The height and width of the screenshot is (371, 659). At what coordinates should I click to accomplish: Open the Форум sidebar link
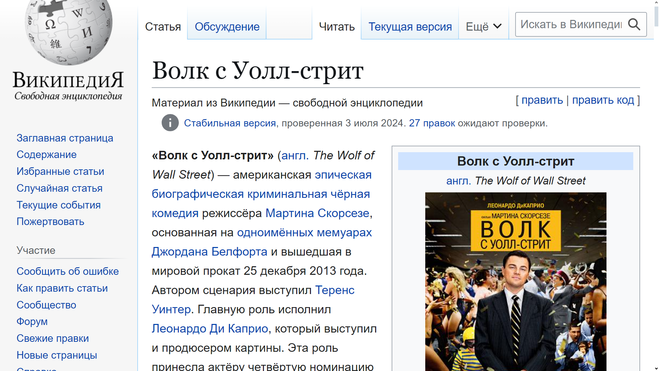pyautogui.click(x=32, y=321)
